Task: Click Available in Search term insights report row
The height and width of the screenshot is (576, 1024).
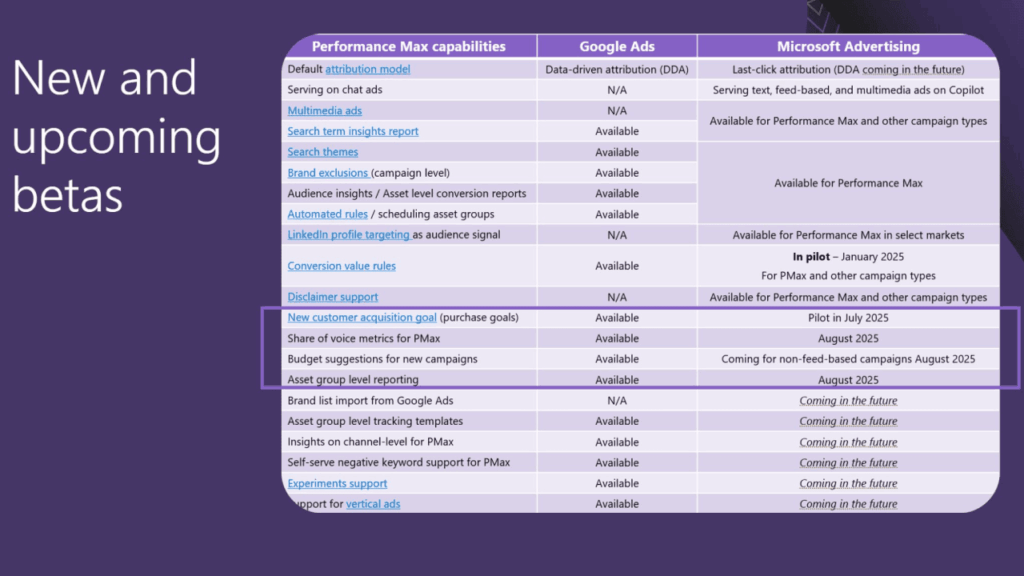Action: click(x=617, y=131)
